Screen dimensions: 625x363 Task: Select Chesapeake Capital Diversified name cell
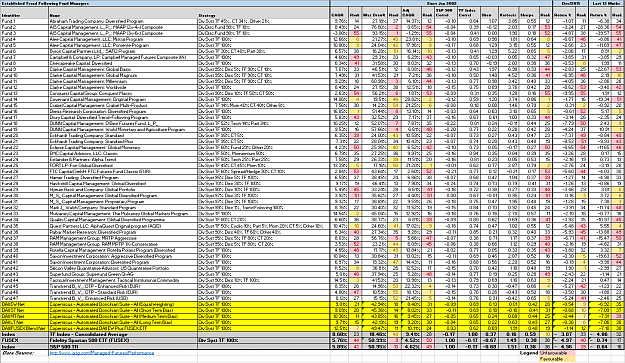coord(123,63)
